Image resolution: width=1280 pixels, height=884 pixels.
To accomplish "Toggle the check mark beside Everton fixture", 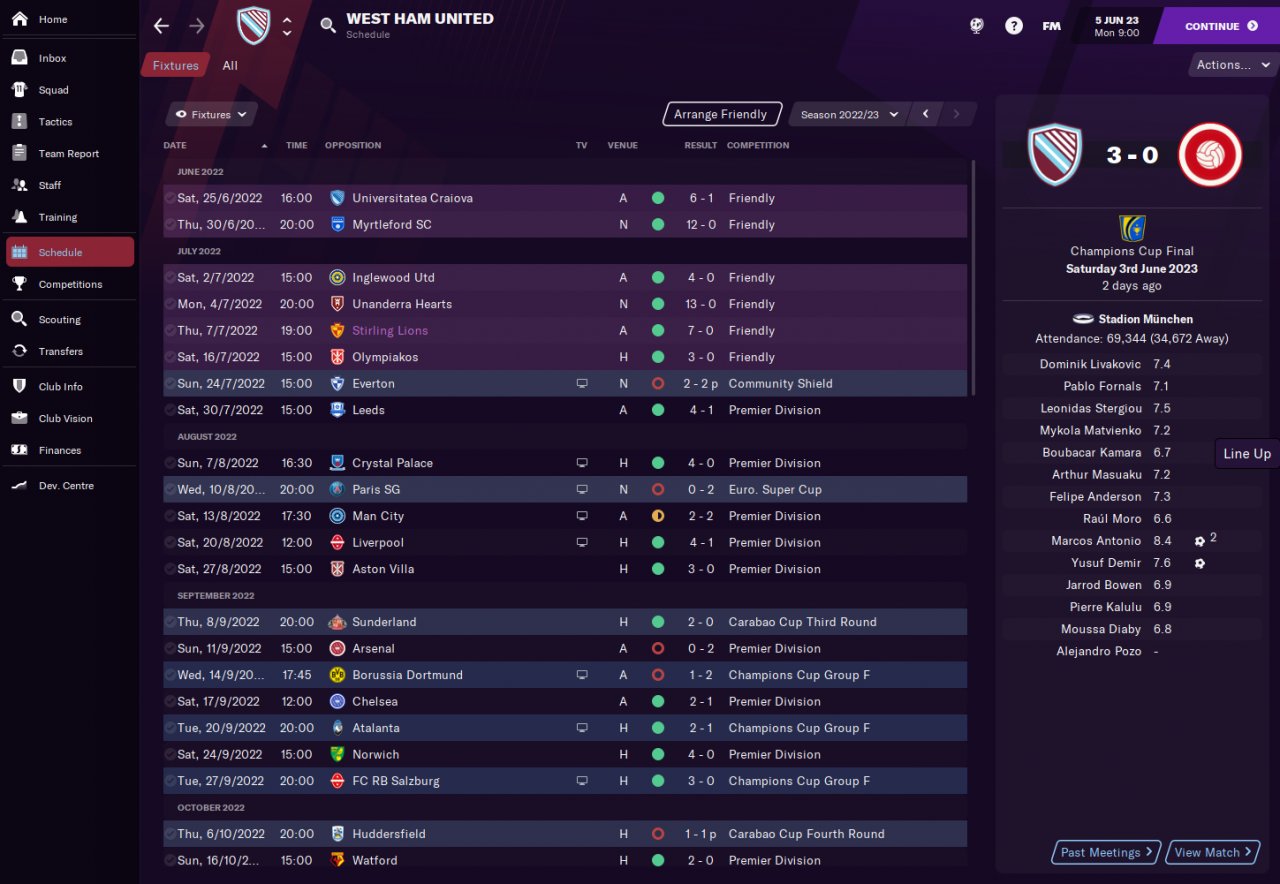I will [169, 384].
